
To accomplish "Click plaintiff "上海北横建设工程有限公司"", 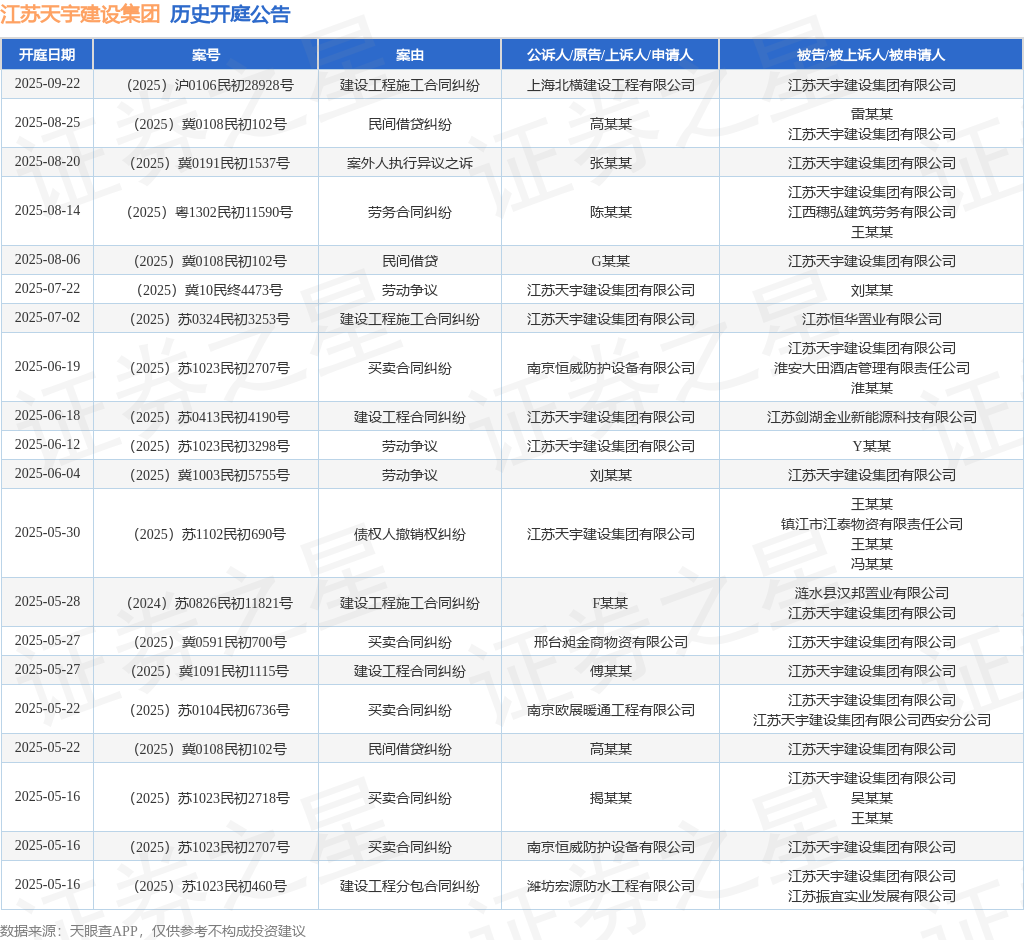I will point(611,86).
